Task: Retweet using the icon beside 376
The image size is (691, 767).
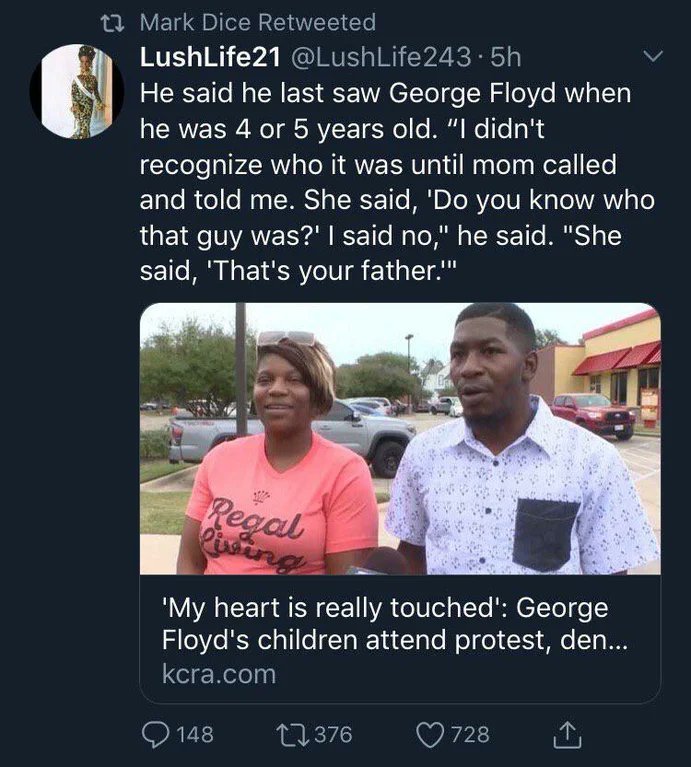Action: point(291,735)
